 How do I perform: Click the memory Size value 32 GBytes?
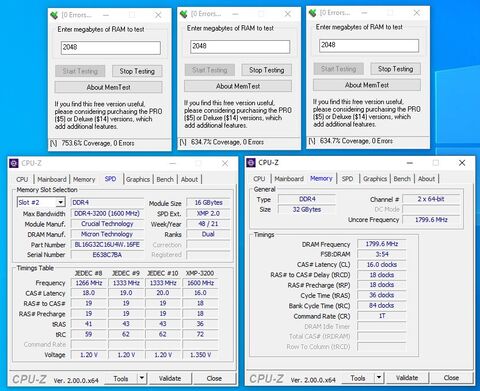coord(307,210)
